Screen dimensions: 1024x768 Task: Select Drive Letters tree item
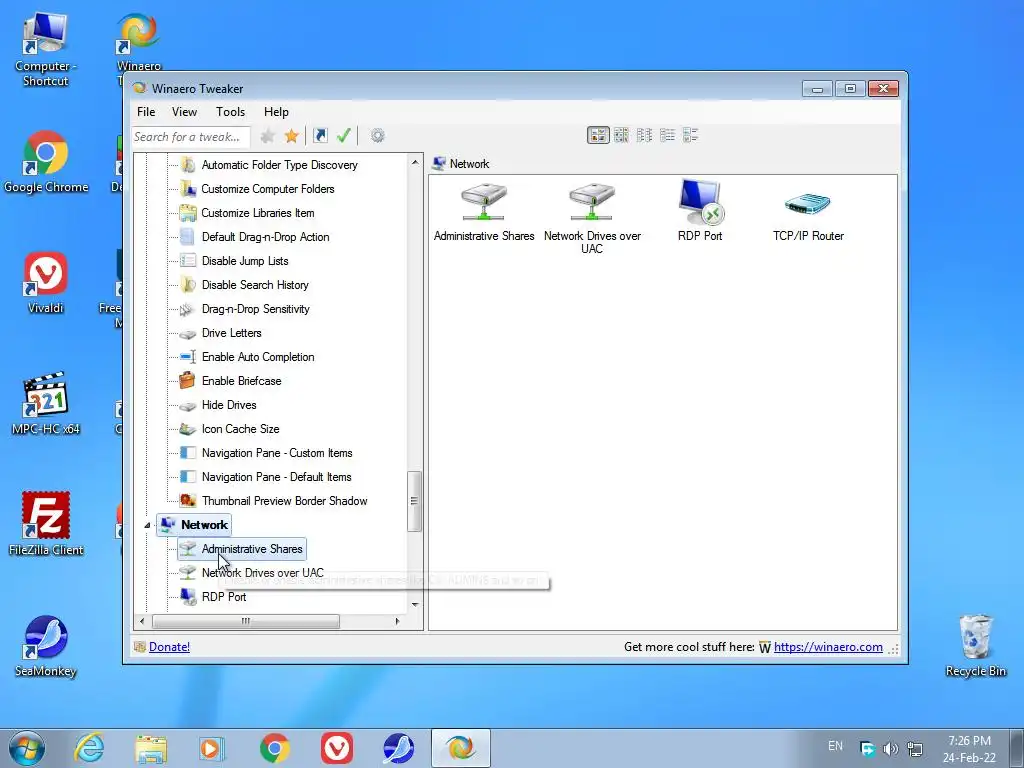pos(231,333)
